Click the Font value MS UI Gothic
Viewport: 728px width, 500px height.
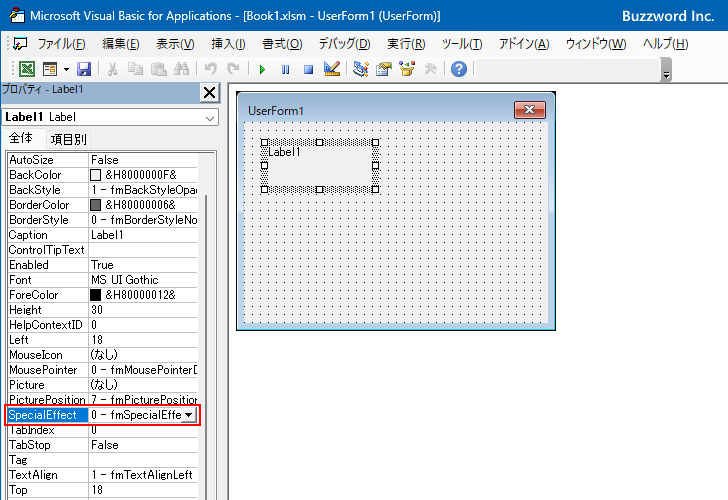click(143, 280)
